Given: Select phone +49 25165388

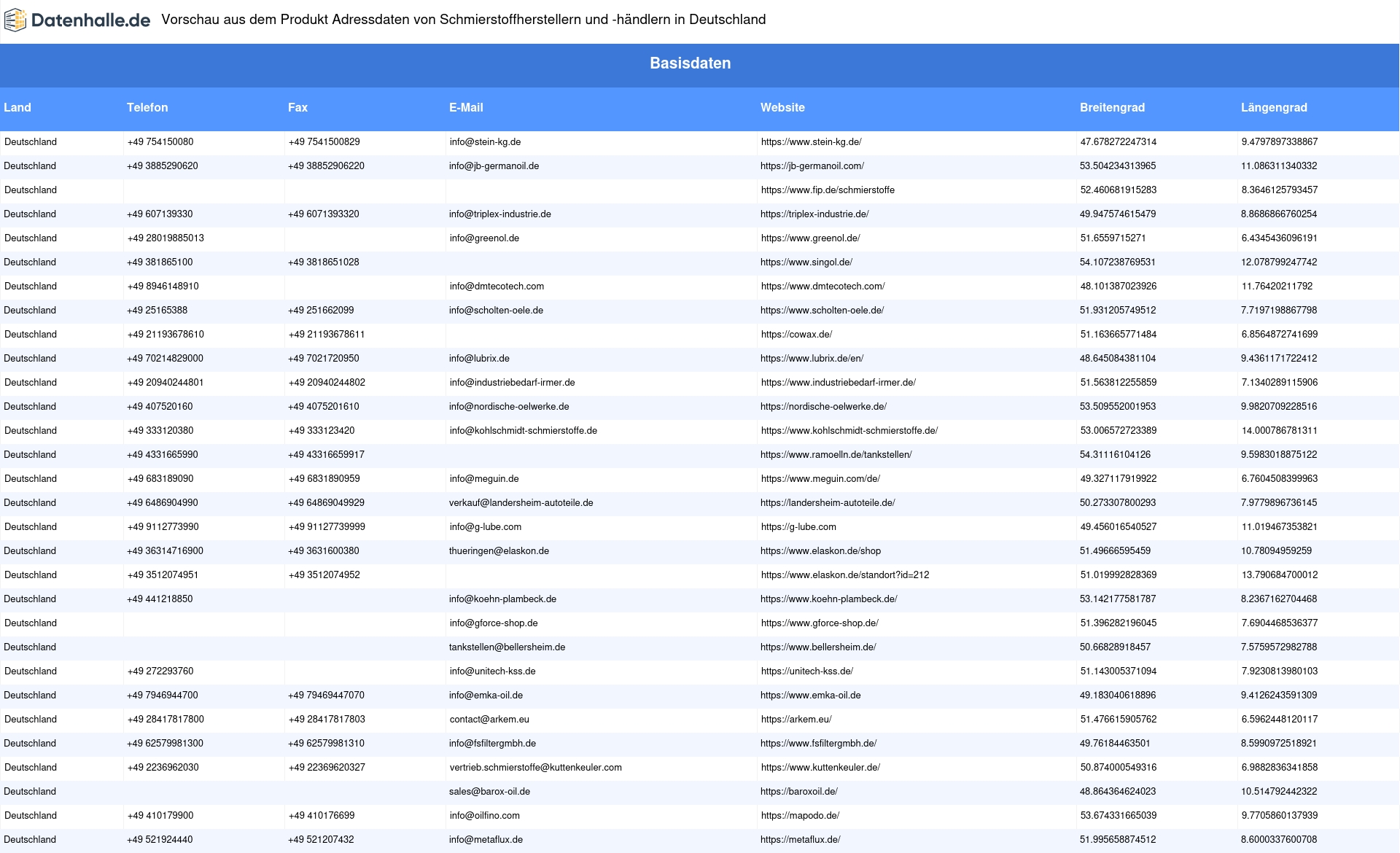Looking at the screenshot, I should pos(157,311).
